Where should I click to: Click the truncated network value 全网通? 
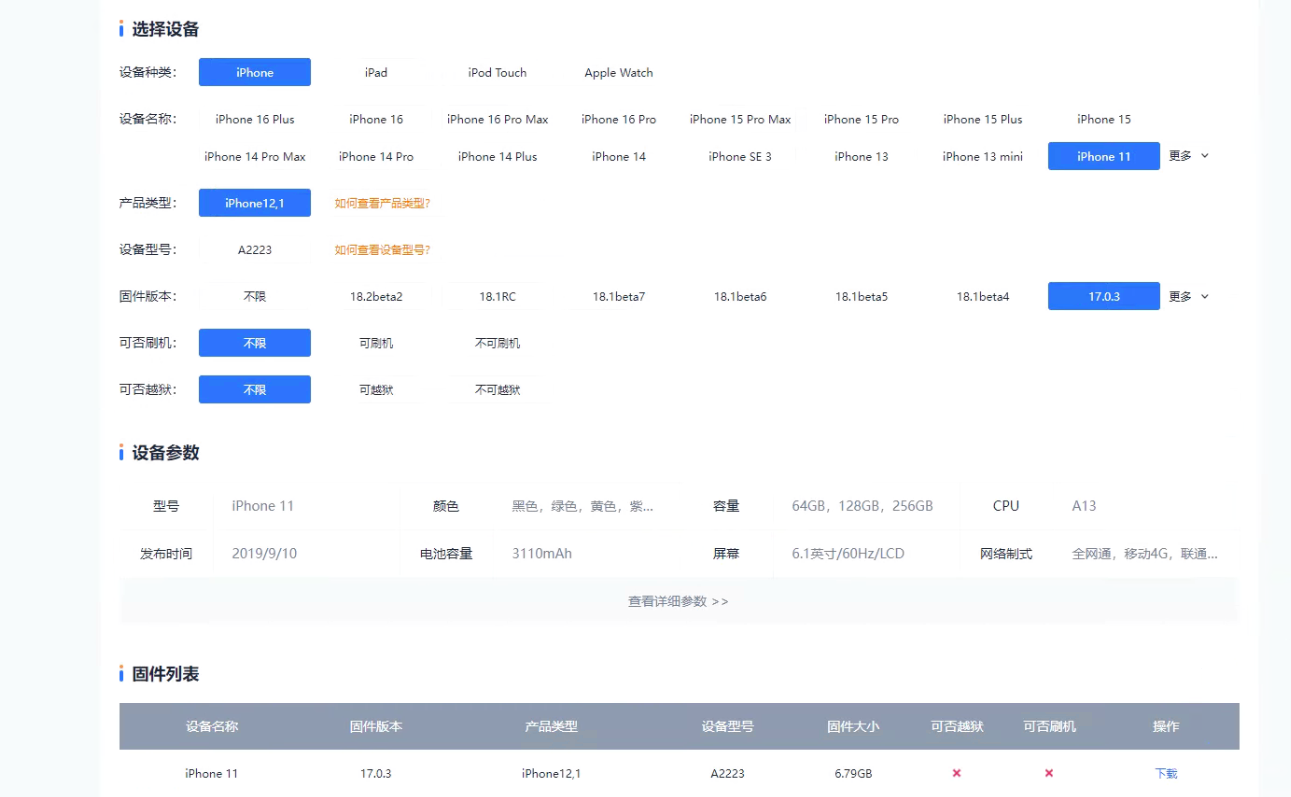click(1145, 553)
